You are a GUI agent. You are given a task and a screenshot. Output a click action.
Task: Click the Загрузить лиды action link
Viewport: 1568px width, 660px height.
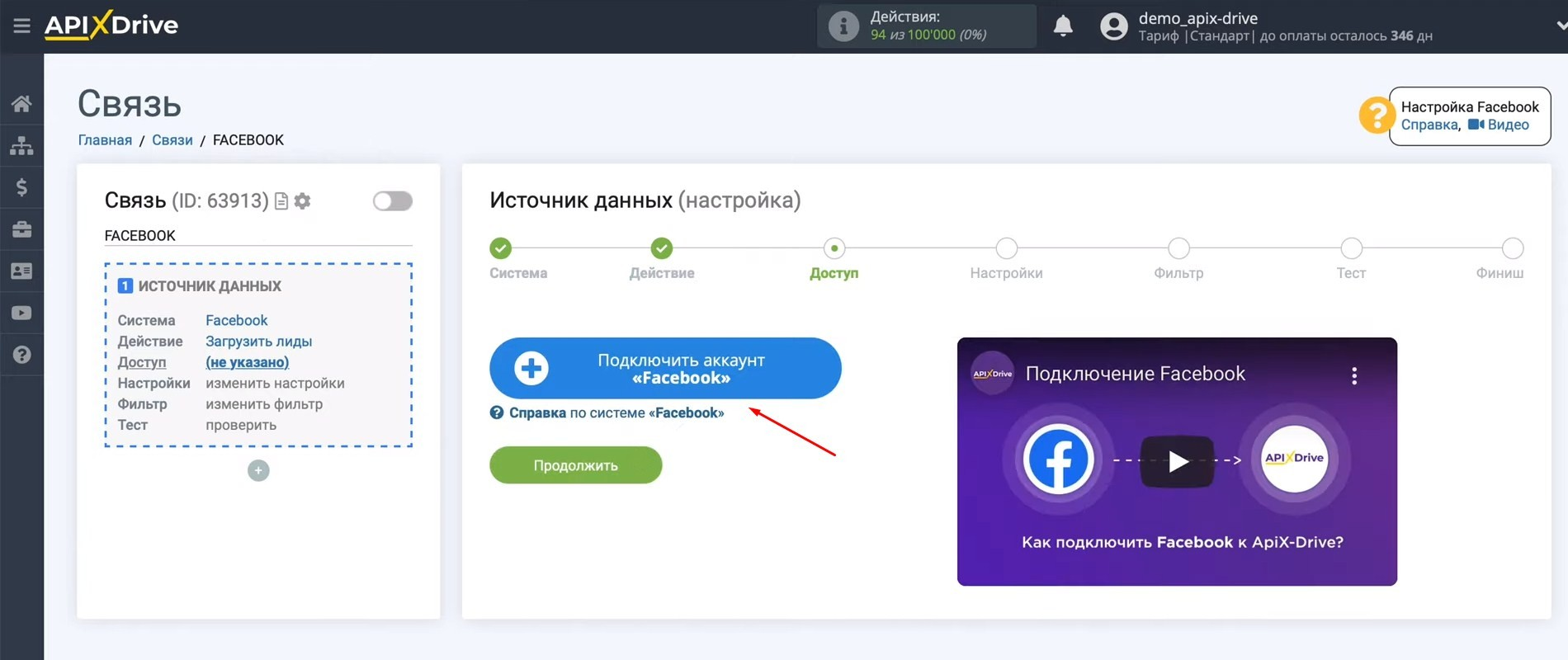(x=258, y=342)
